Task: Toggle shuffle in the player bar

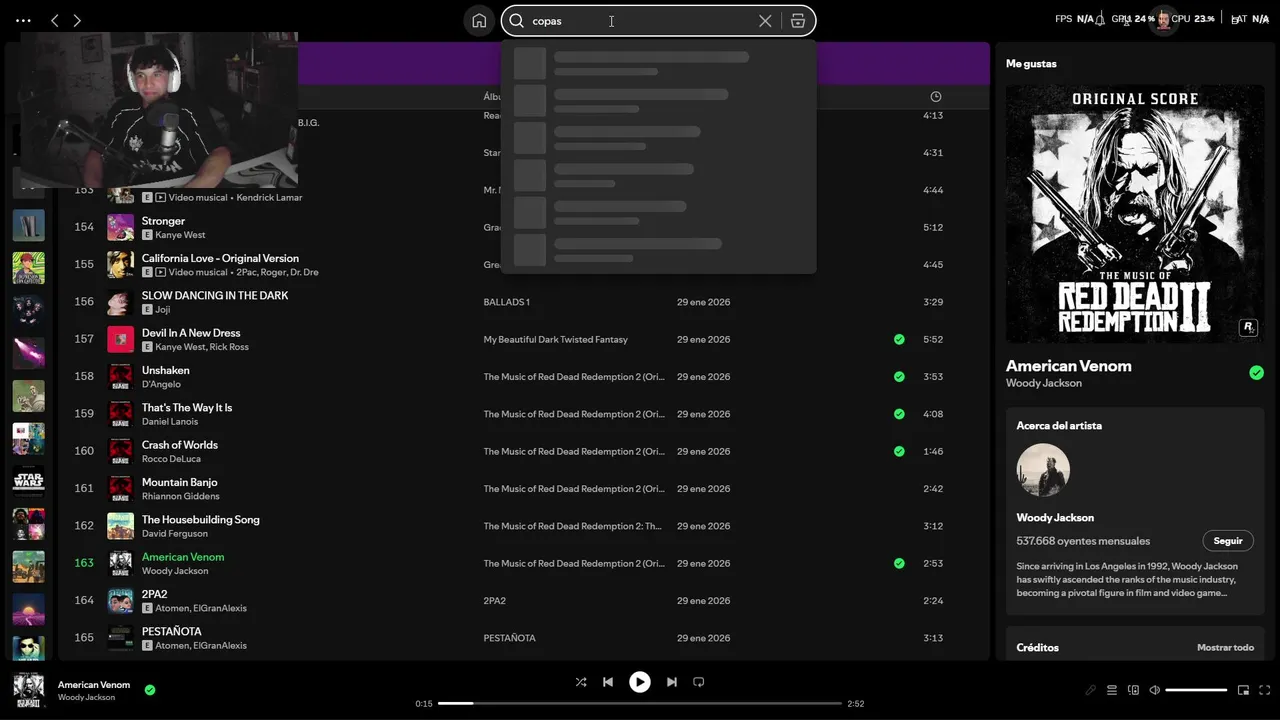Action: tap(581, 682)
